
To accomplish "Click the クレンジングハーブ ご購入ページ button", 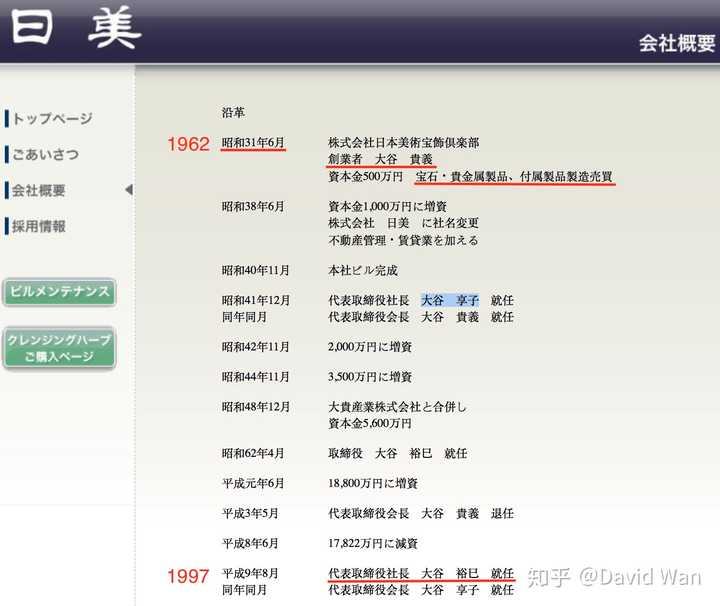I will pos(59,348).
